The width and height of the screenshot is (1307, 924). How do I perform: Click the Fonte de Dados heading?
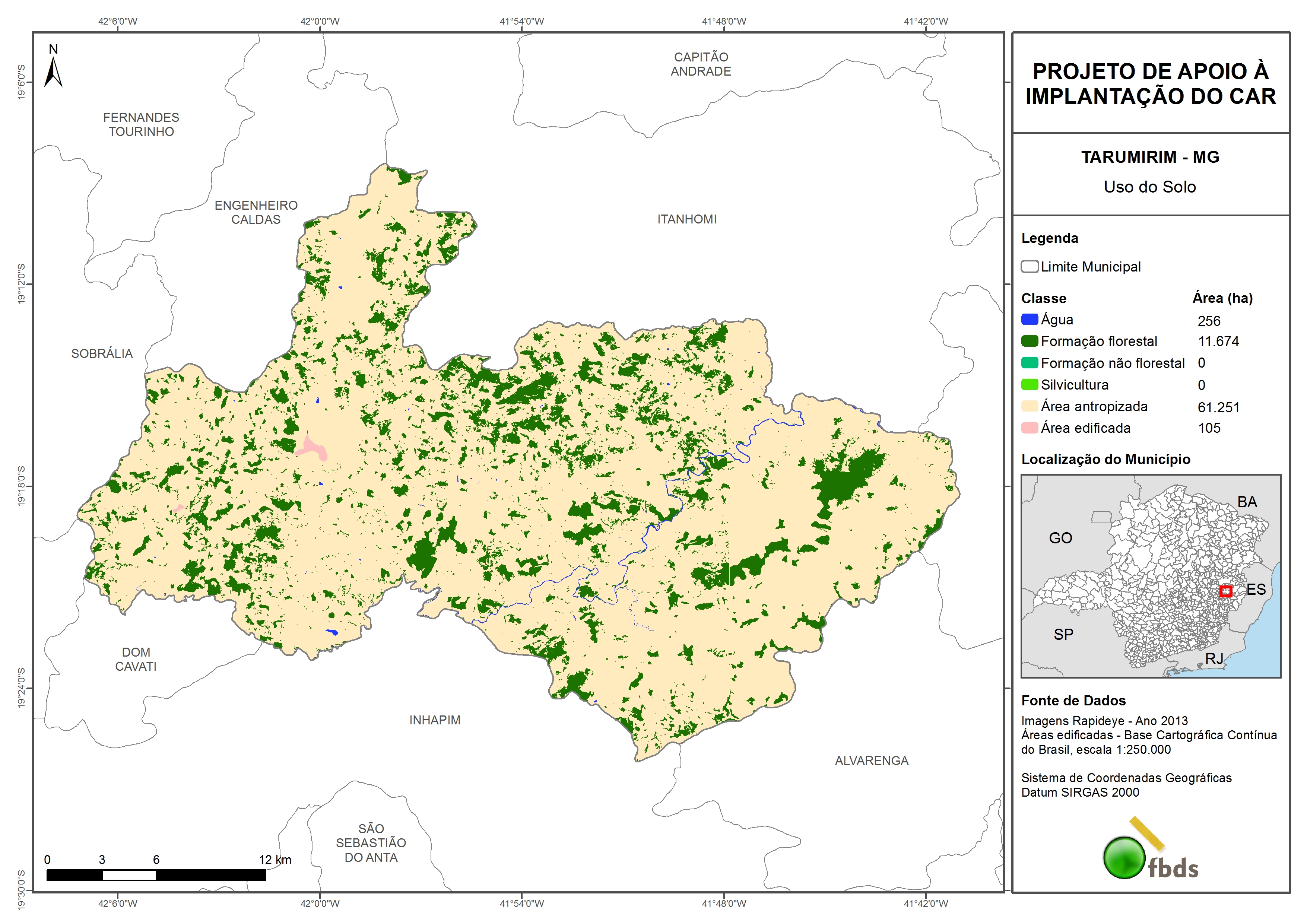pyautogui.click(x=1073, y=700)
